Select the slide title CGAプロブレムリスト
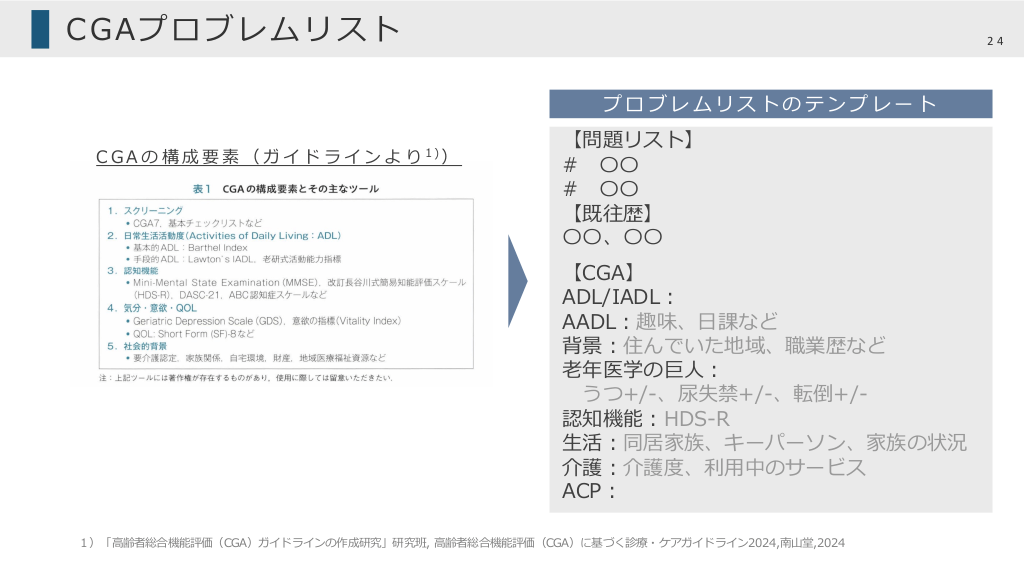 pos(233,30)
